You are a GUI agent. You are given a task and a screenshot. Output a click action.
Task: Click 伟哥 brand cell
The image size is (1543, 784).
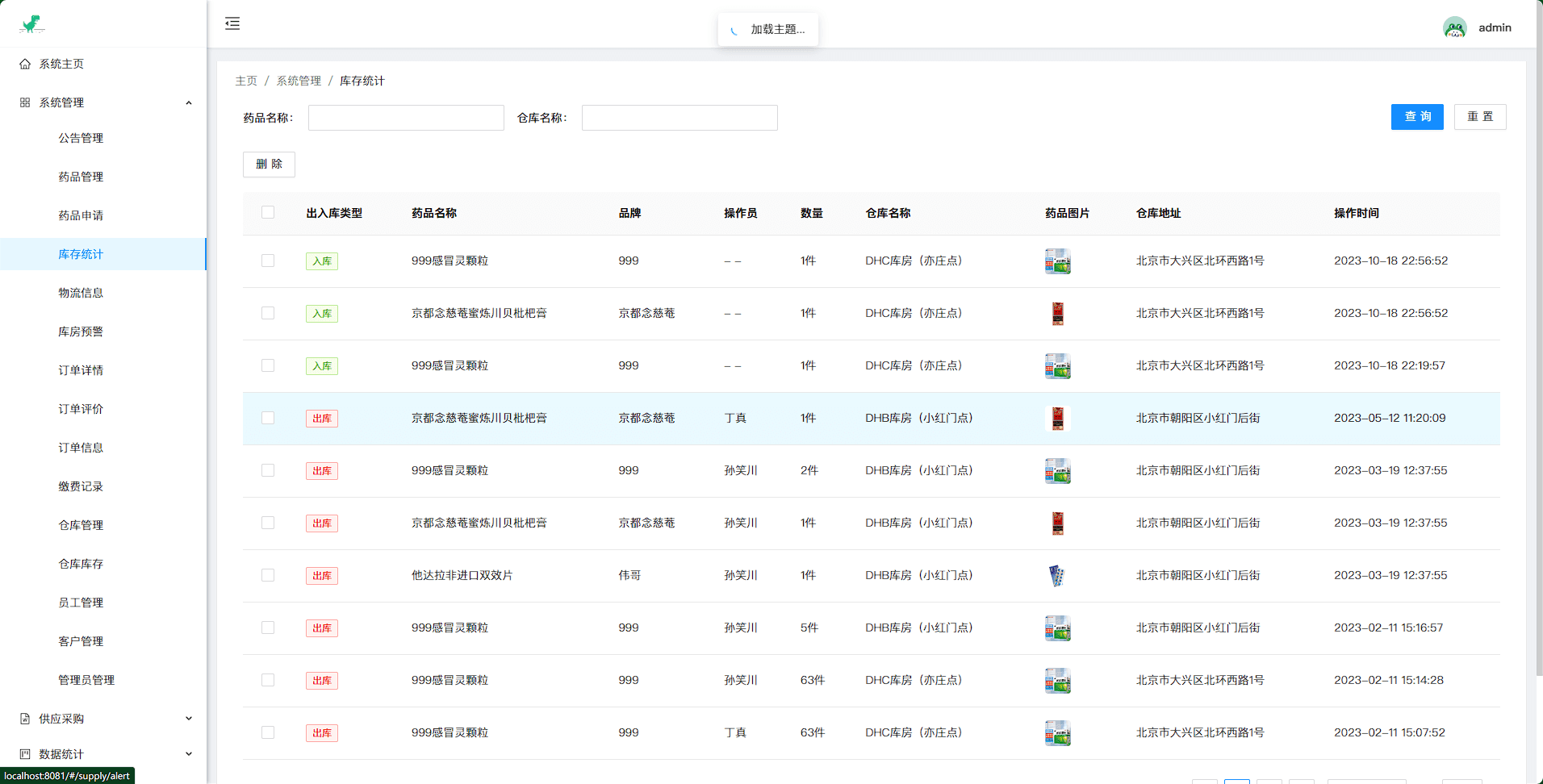coord(629,575)
